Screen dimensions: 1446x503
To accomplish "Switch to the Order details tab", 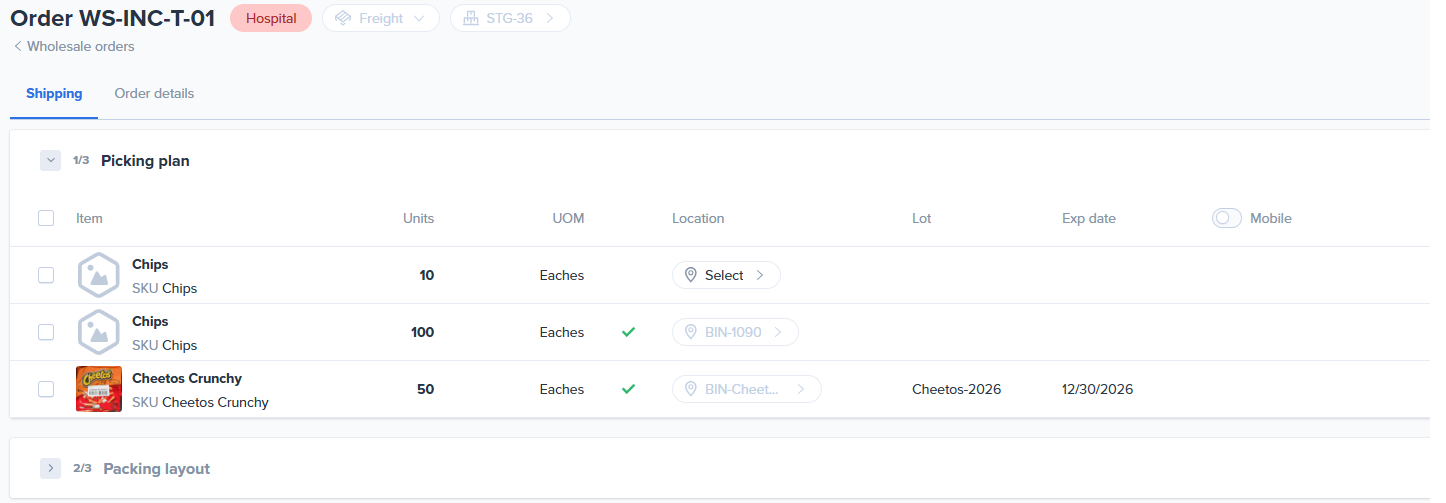I will [x=154, y=94].
